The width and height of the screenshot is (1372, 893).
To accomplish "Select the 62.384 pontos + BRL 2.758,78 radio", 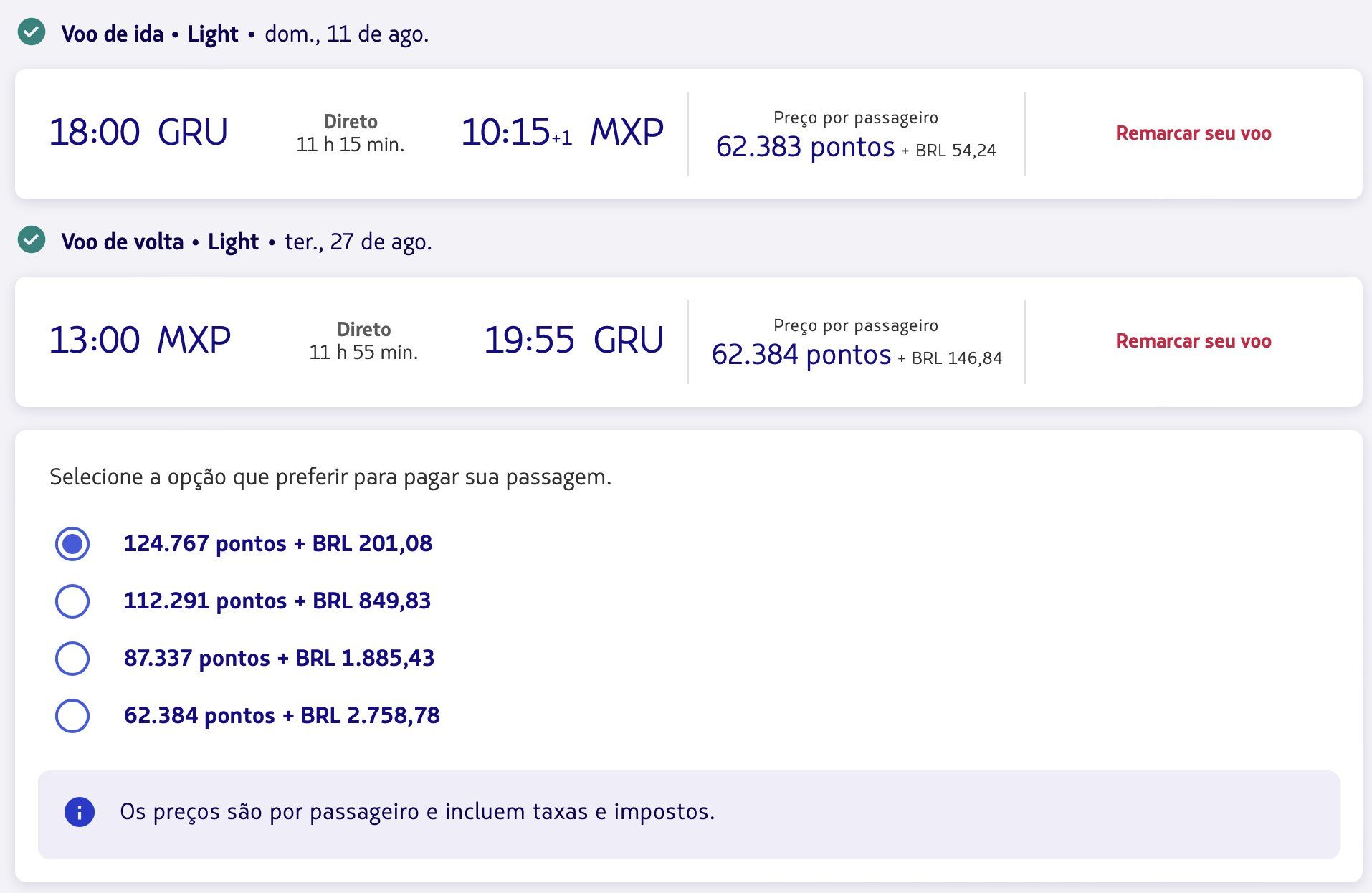I will [x=72, y=716].
